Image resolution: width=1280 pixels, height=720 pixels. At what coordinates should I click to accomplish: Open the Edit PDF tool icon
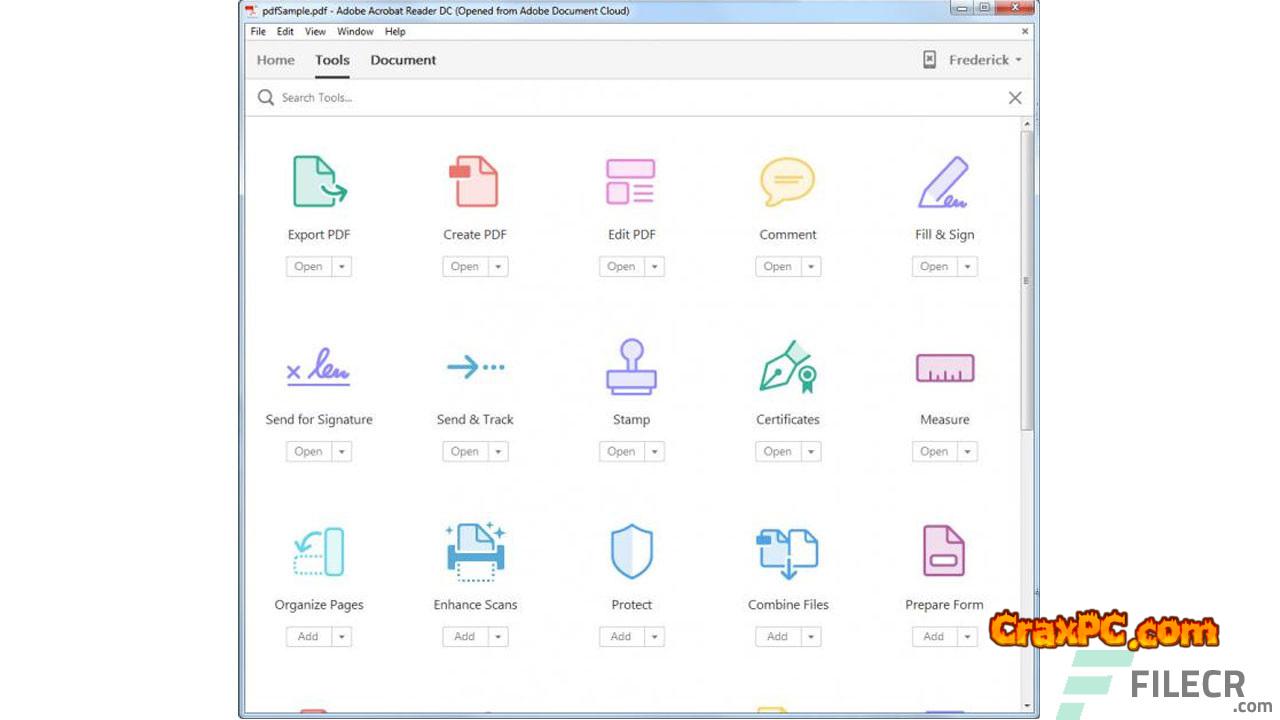[x=631, y=182]
